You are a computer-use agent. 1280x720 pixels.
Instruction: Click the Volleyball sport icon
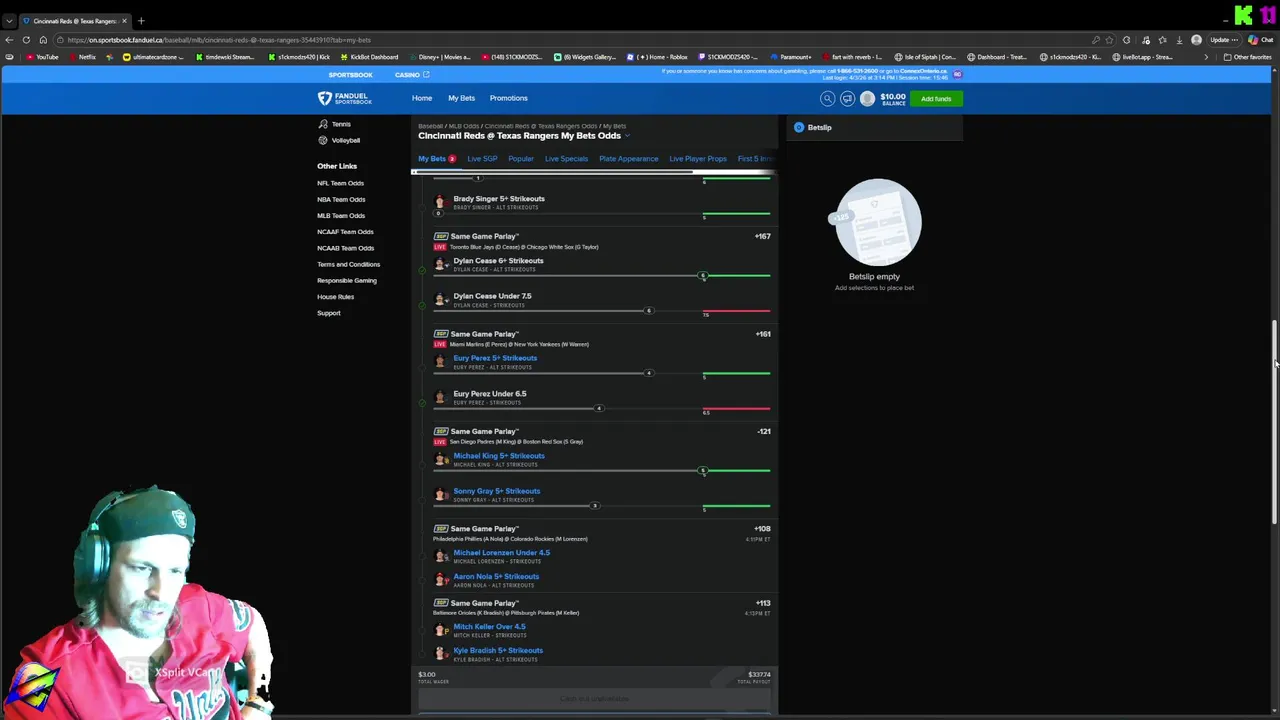coord(323,140)
